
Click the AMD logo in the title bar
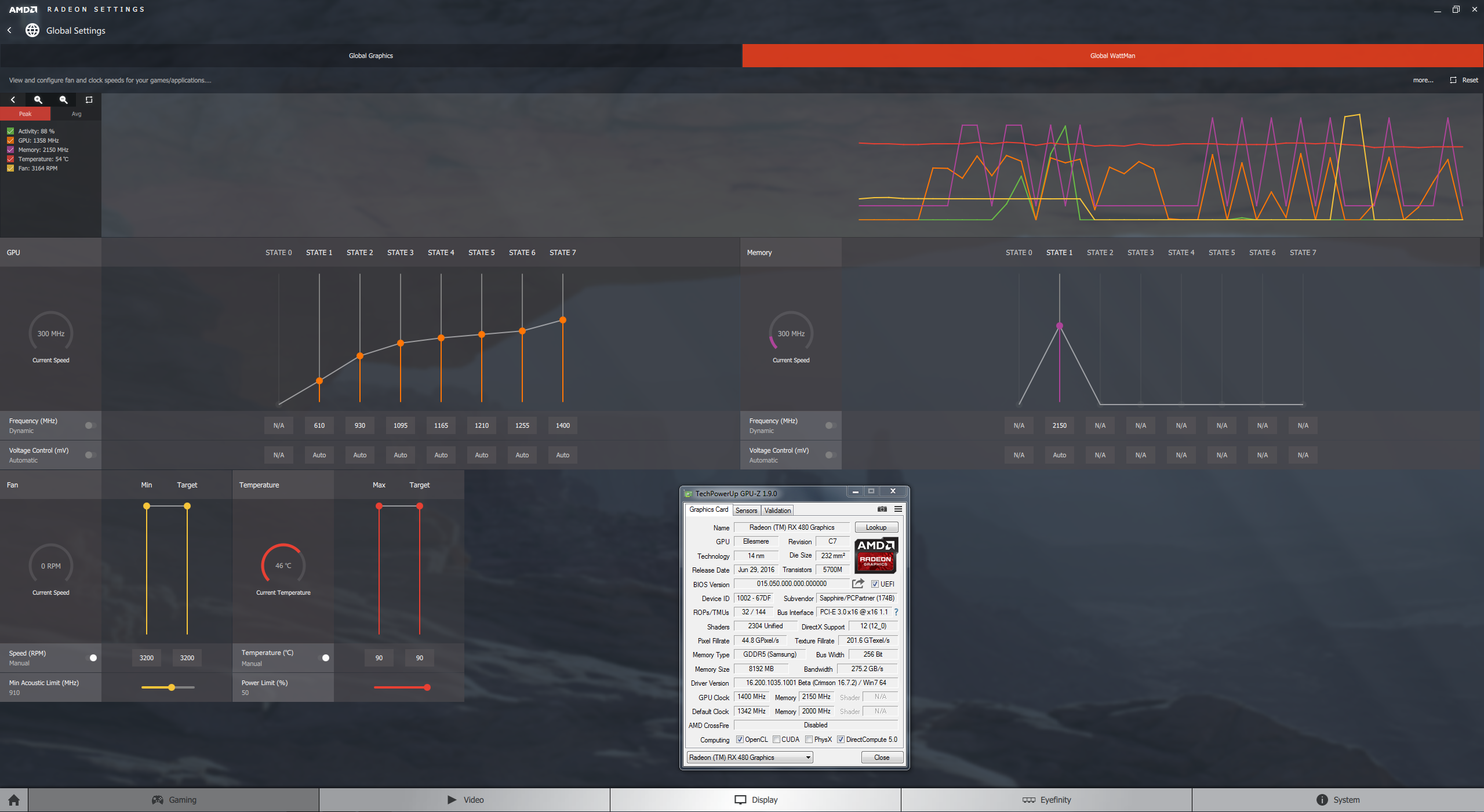(23, 9)
